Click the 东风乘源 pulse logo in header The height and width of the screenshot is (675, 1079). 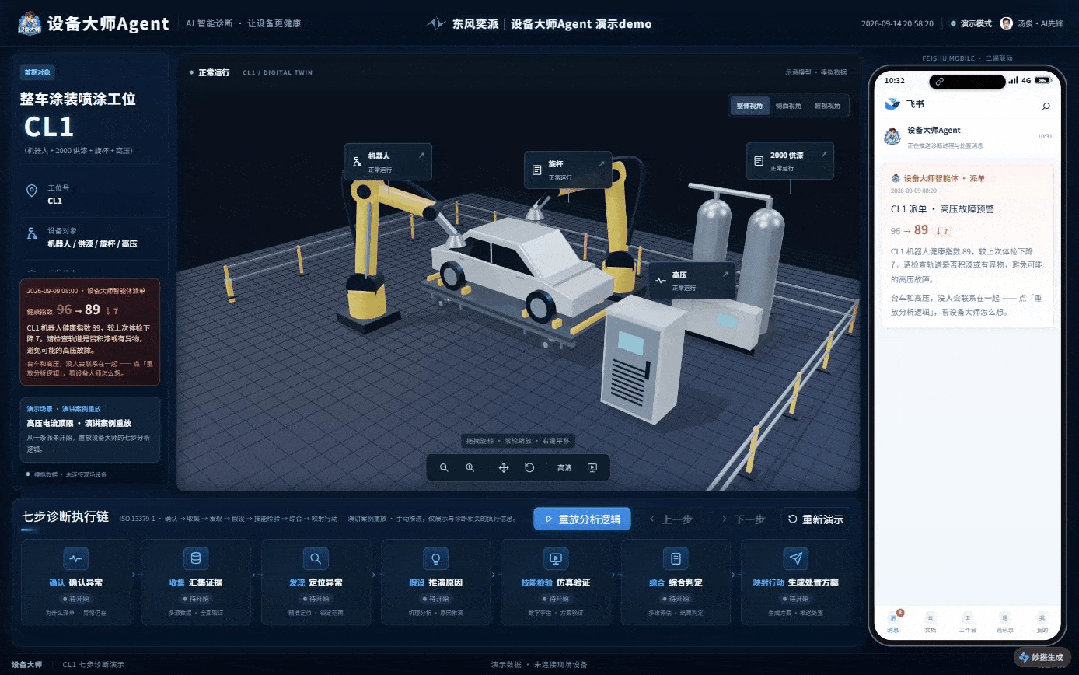click(436, 23)
